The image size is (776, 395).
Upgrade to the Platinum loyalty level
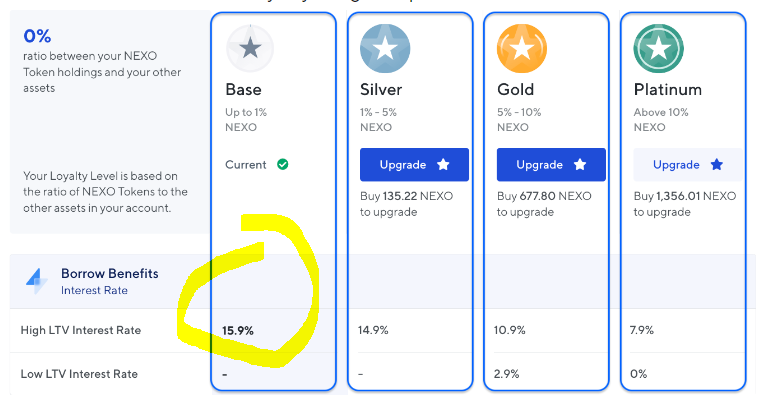coord(688,164)
